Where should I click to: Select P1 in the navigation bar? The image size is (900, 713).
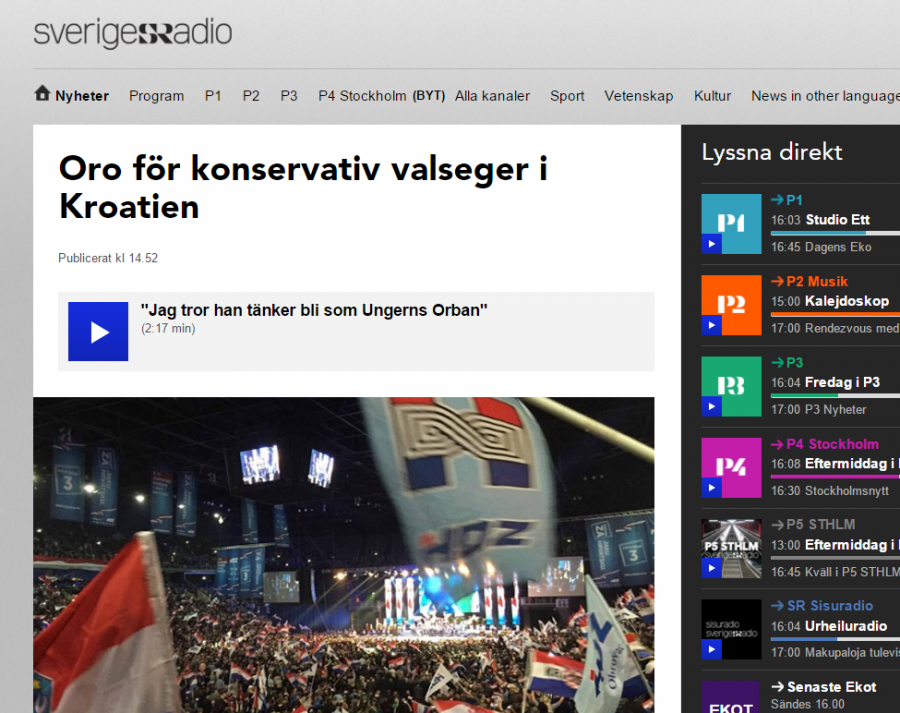pyautogui.click(x=213, y=96)
